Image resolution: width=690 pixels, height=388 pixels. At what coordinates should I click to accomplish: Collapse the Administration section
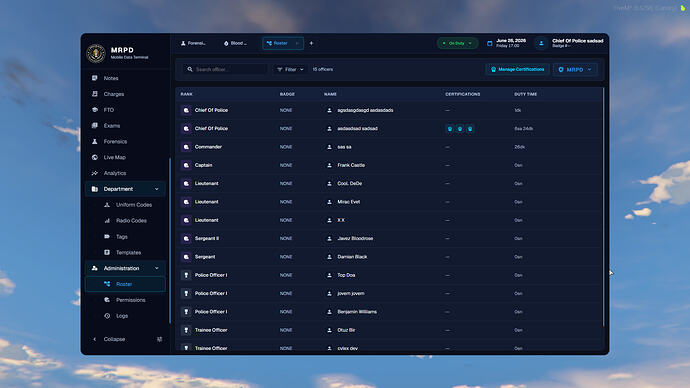(157, 268)
